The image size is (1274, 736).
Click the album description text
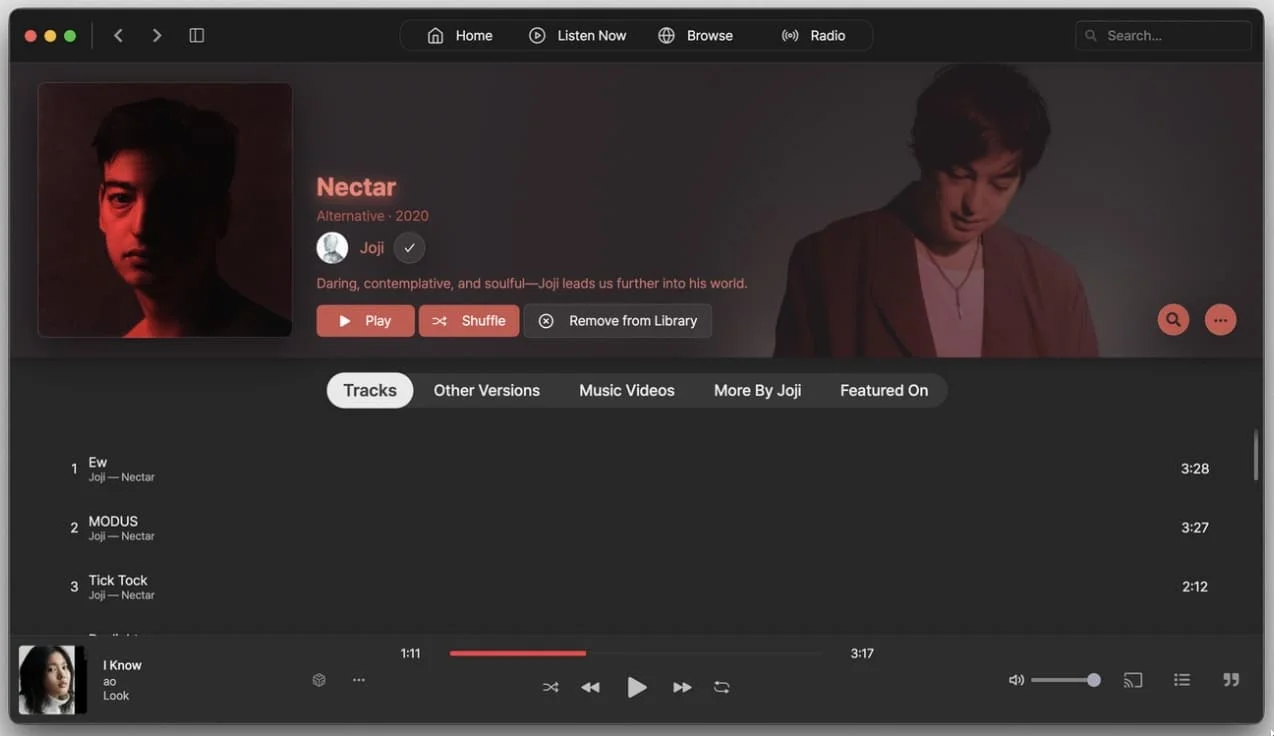(x=532, y=283)
